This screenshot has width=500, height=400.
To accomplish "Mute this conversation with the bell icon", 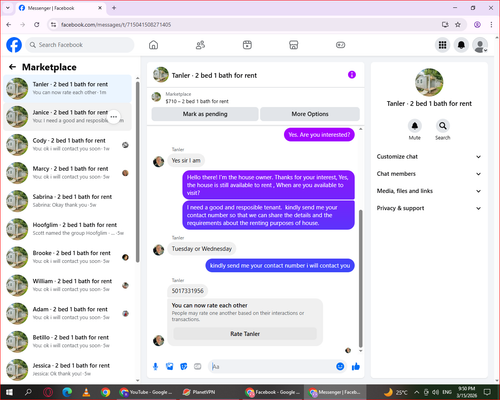I will 415,126.
